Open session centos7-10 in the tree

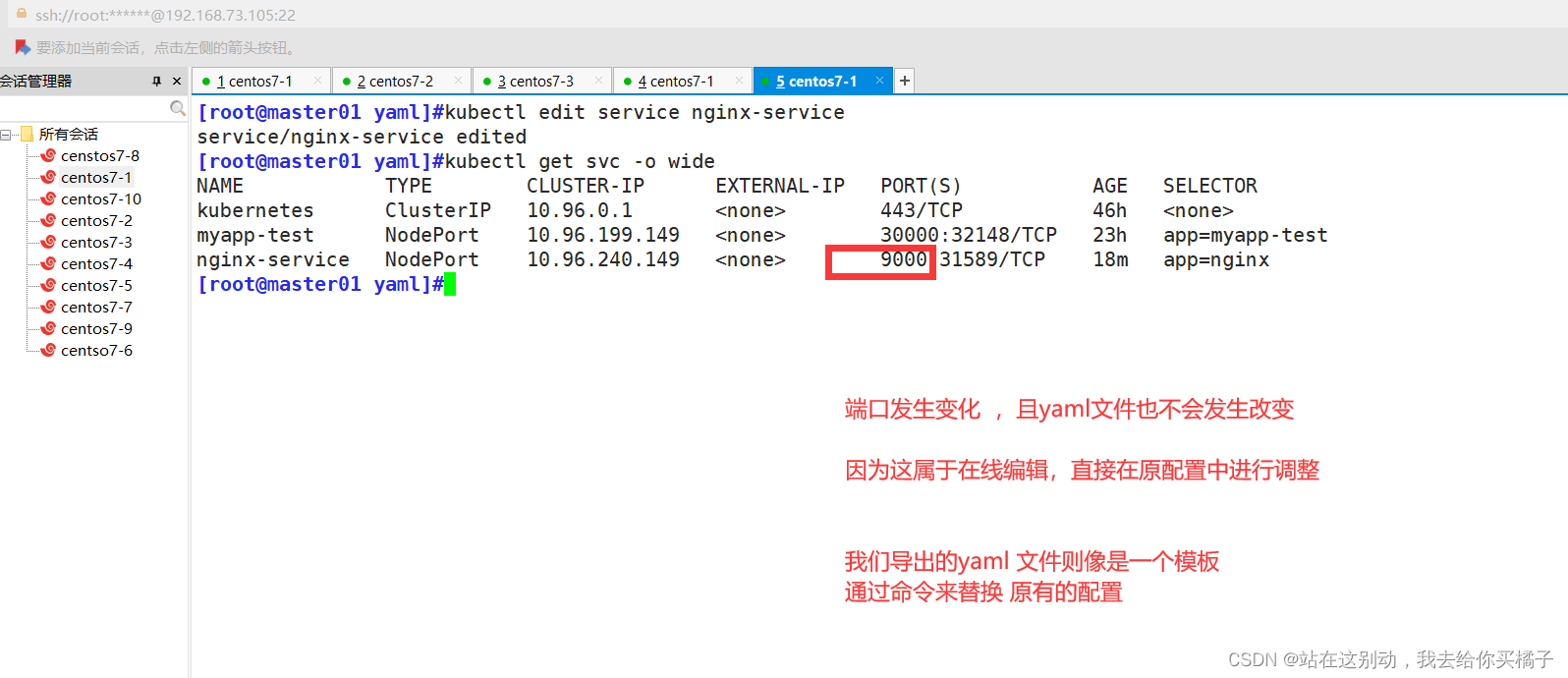[101, 199]
